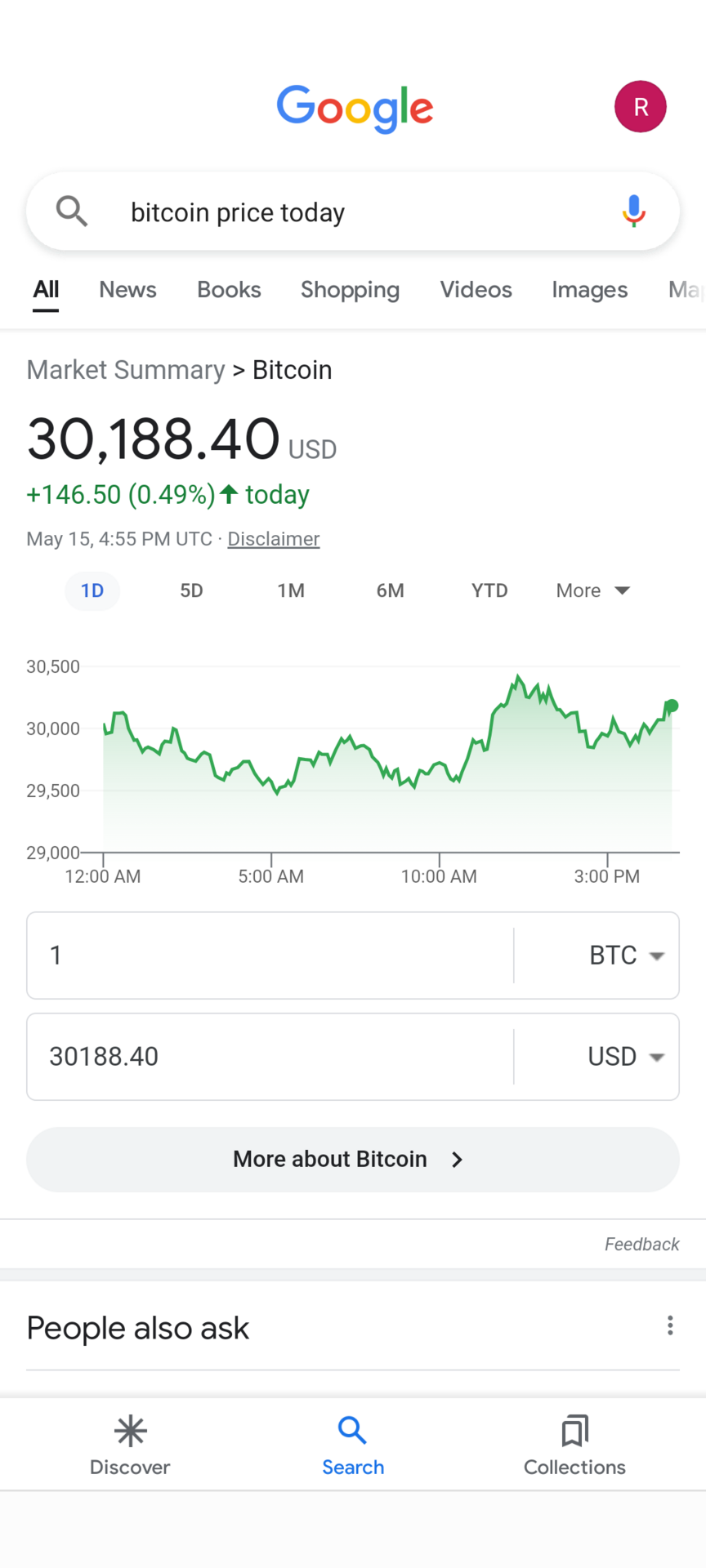The image size is (706, 1568).
Task: Open the Discover asterisk icon
Action: point(130,1431)
